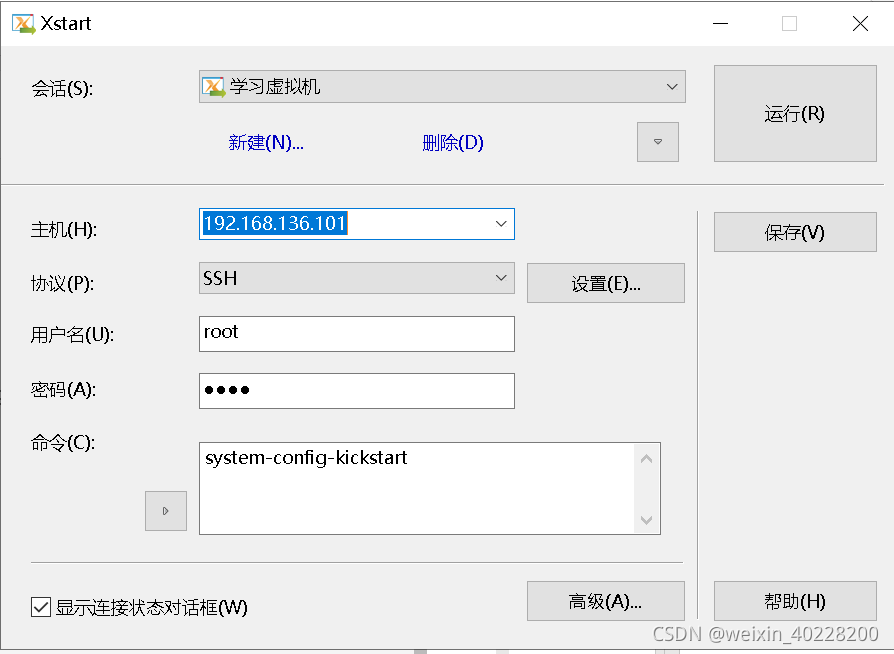Image resolution: width=894 pixels, height=654 pixels.
Task: Click the 运行(R) button
Action: tap(795, 113)
